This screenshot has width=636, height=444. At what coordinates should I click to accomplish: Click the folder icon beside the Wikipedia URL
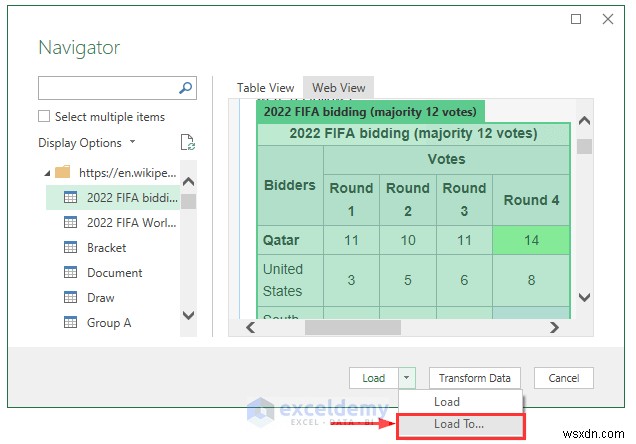coord(62,172)
